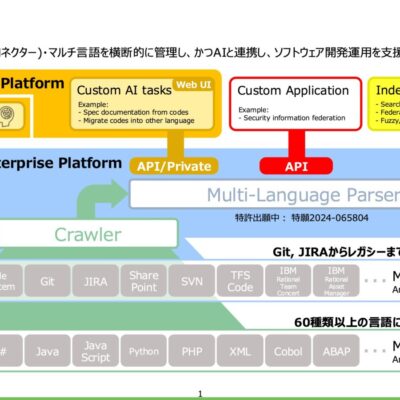Click the page number 1
This screenshot has height=400, width=400.
click(x=200, y=394)
